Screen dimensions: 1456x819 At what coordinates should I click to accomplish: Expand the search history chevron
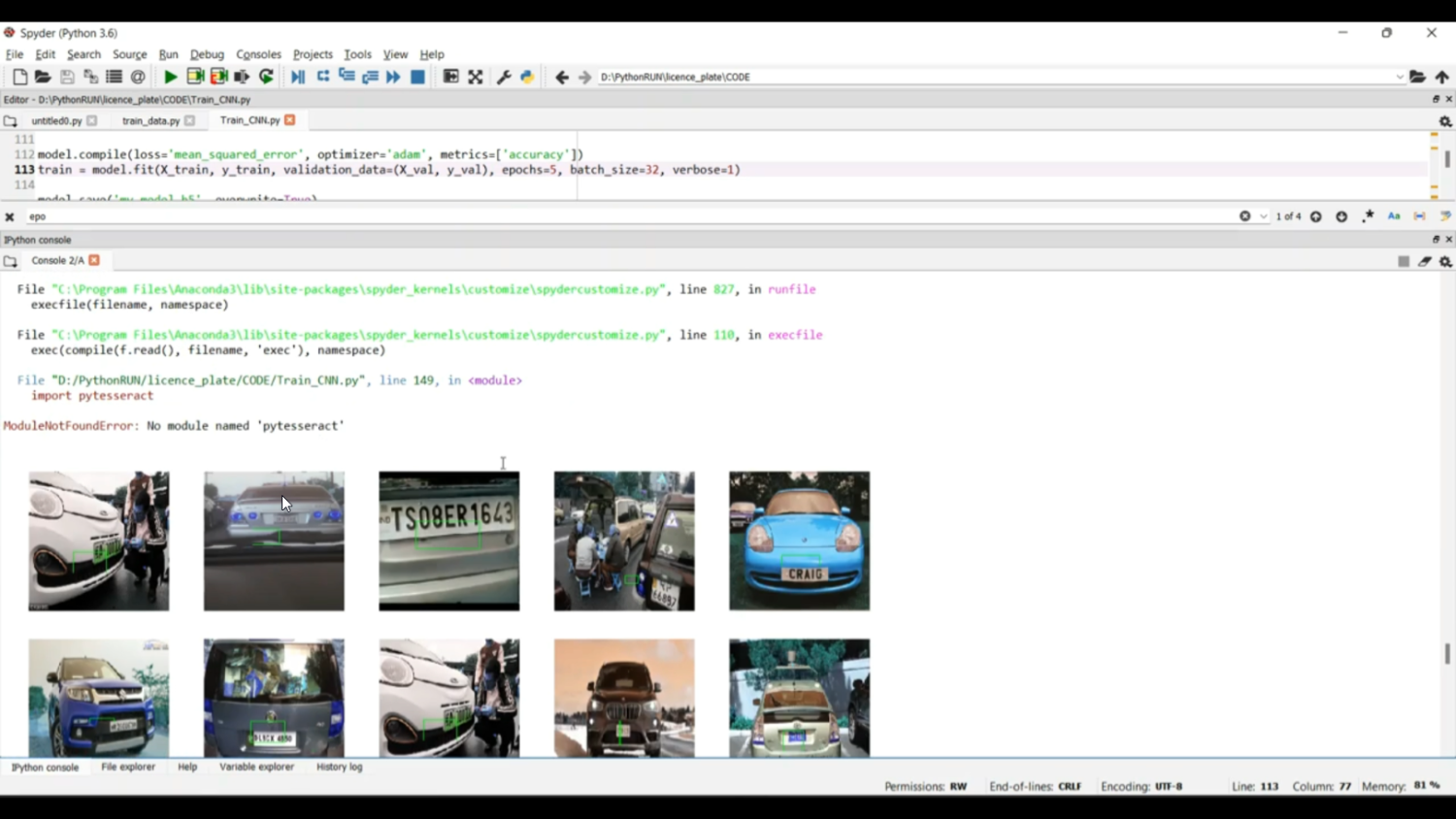pyautogui.click(x=1264, y=215)
